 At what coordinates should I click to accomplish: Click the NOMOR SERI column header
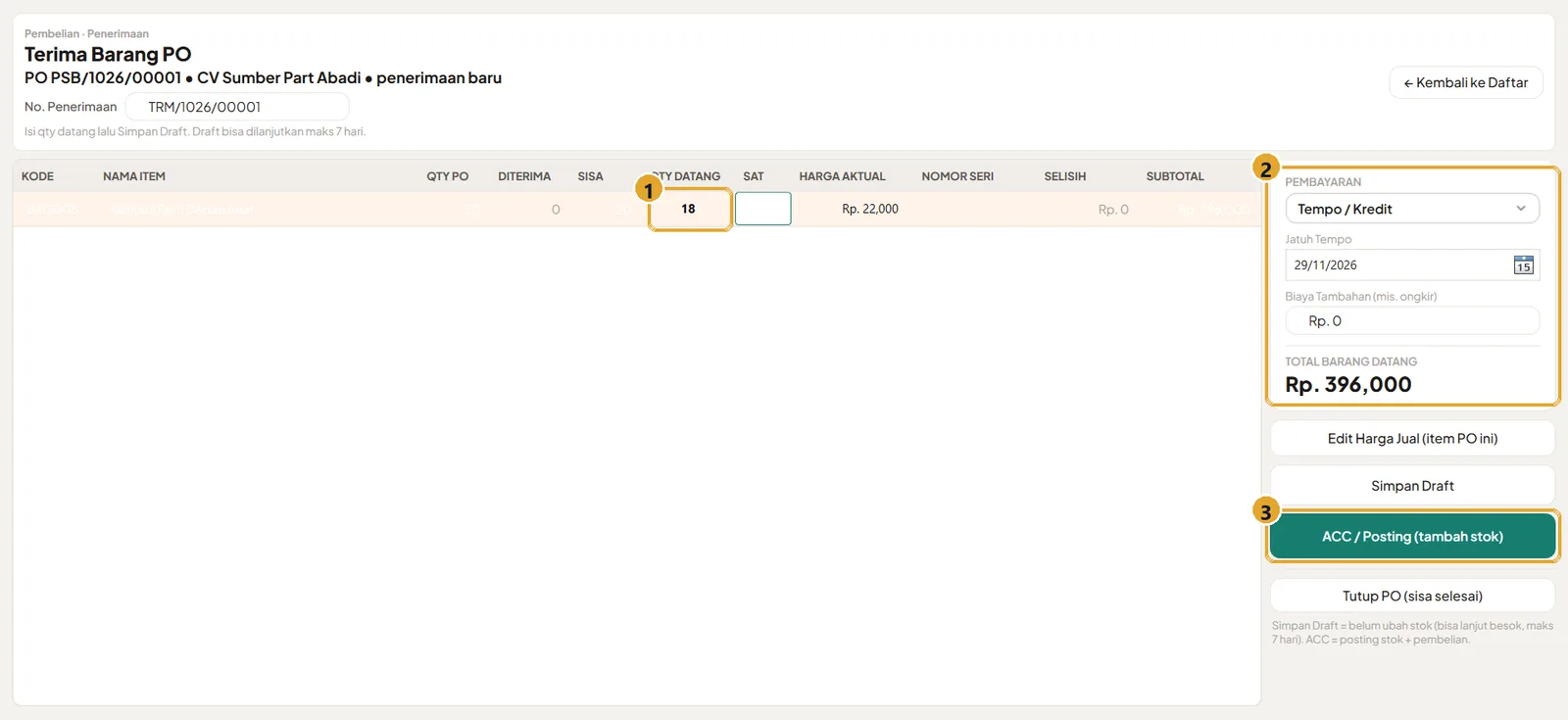point(957,176)
